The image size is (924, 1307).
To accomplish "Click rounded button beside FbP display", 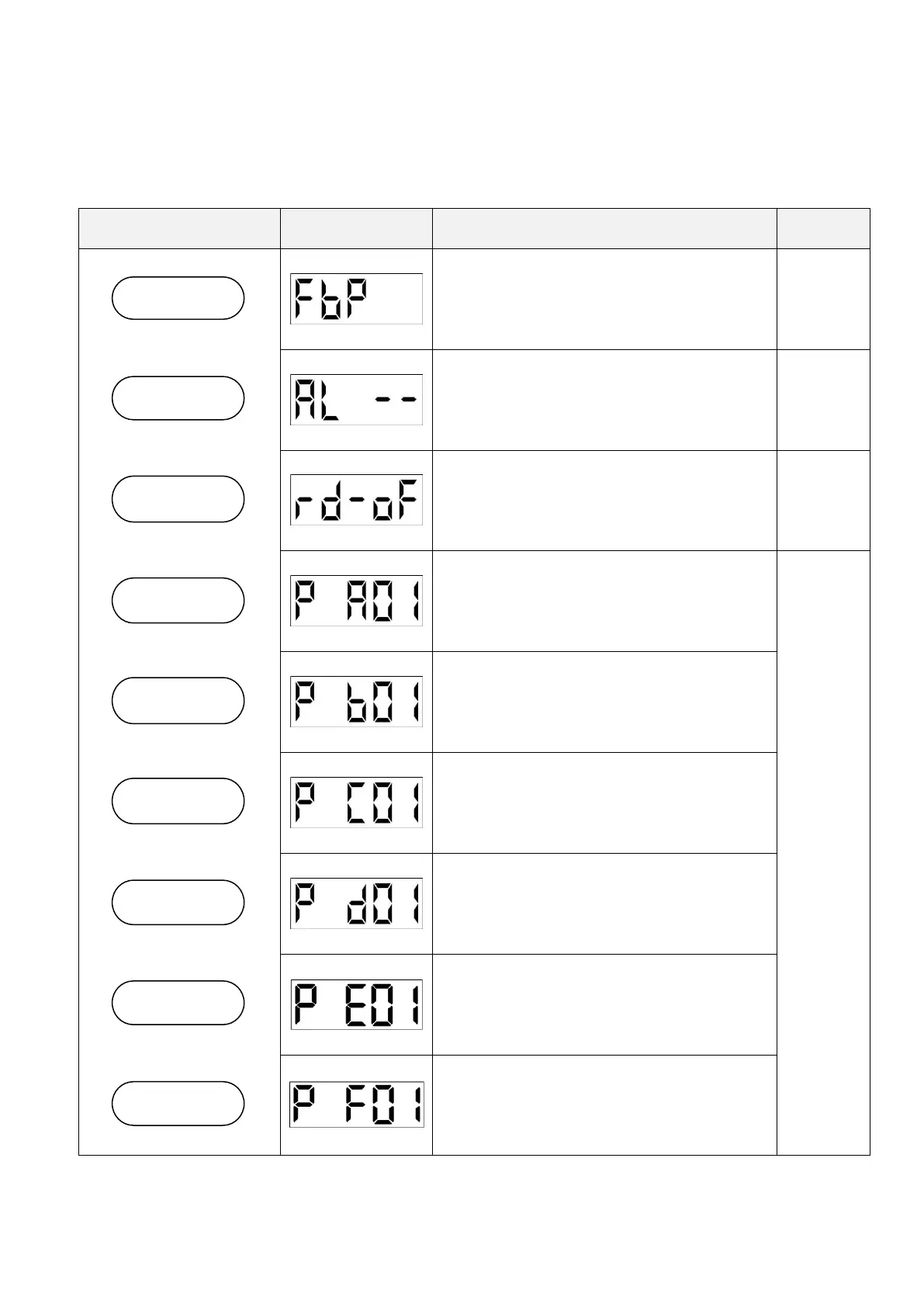I will (178, 298).
